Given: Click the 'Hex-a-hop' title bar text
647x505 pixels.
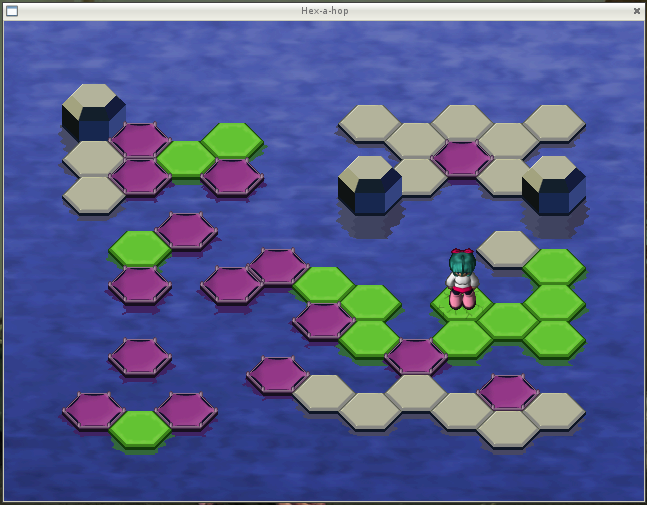Looking at the screenshot, I should pyautogui.click(x=324, y=11).
